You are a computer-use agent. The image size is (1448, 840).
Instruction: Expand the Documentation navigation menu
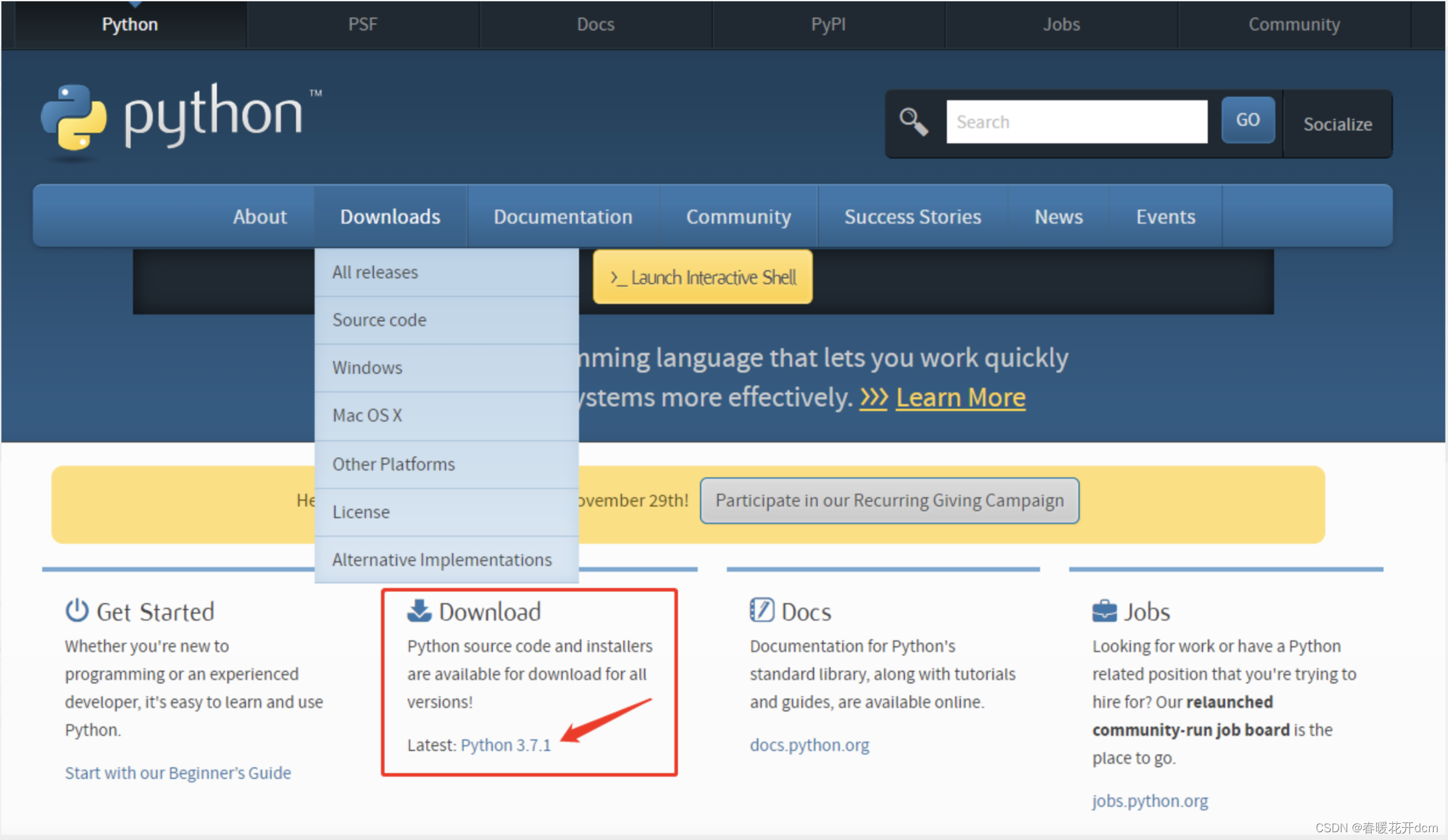tap(562, 217)
